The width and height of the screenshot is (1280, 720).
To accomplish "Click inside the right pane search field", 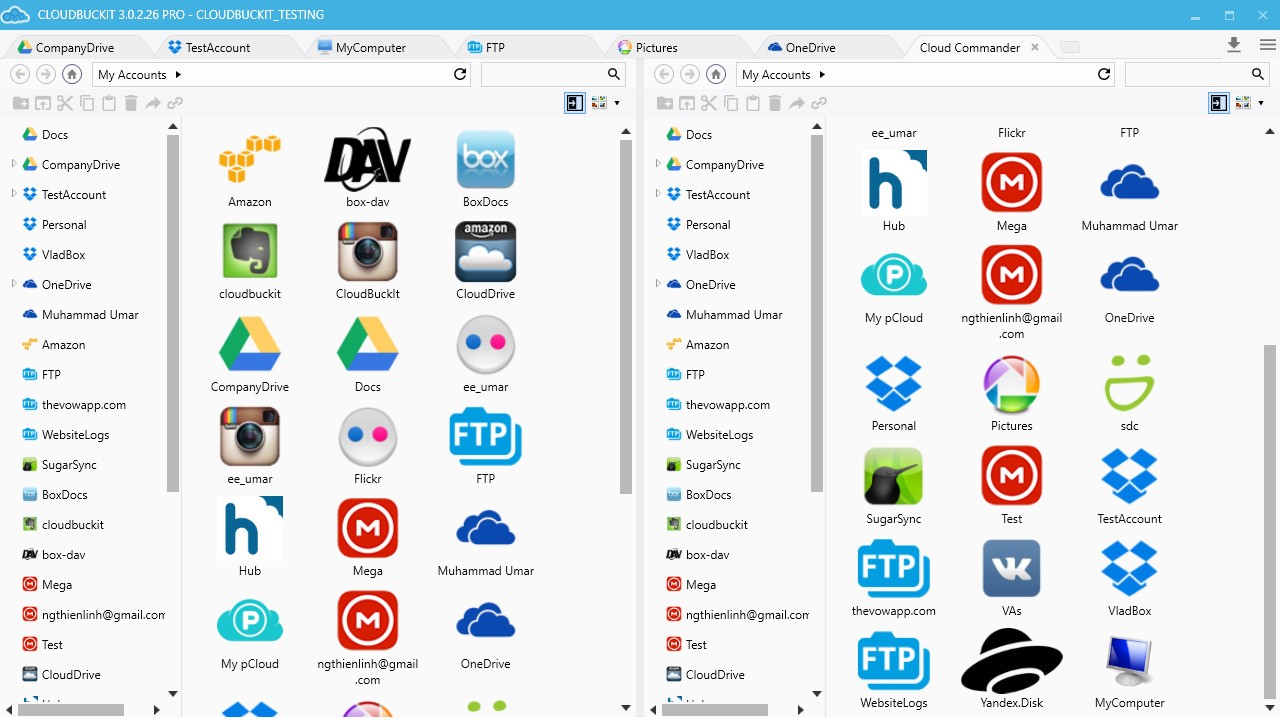I will coord(1190,74).
